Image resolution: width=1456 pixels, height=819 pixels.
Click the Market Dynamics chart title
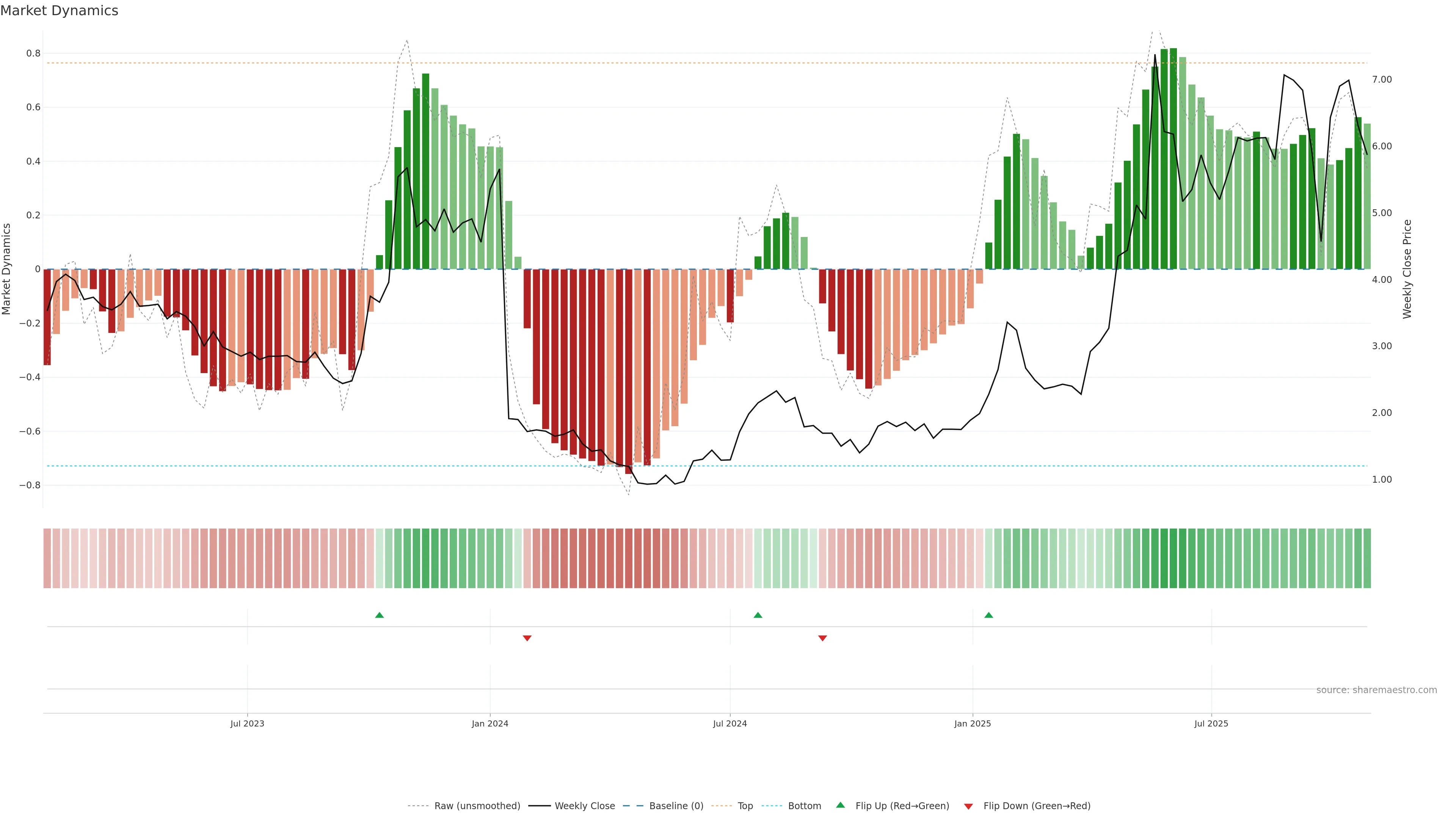point(60,11)
